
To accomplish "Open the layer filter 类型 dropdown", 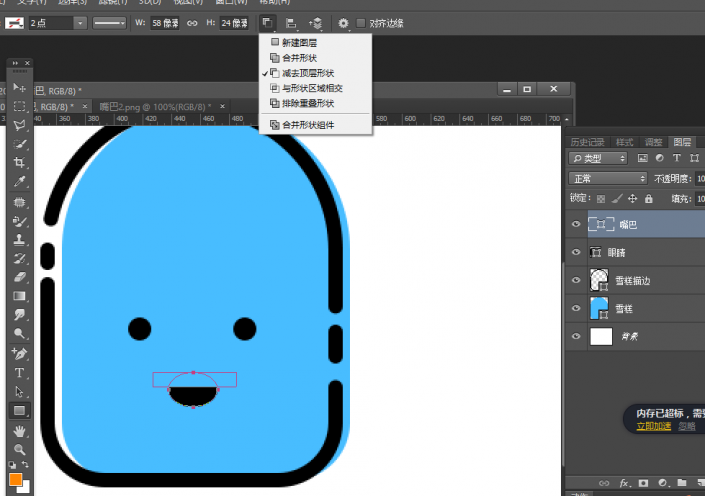I will [x=598, y=158].
